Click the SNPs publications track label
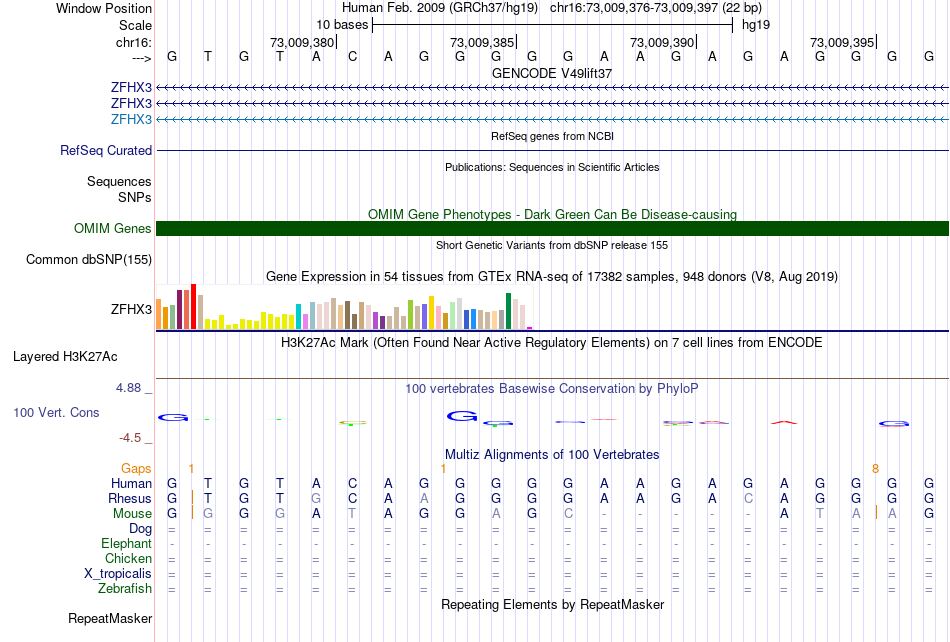 click(x=135, y=197)
